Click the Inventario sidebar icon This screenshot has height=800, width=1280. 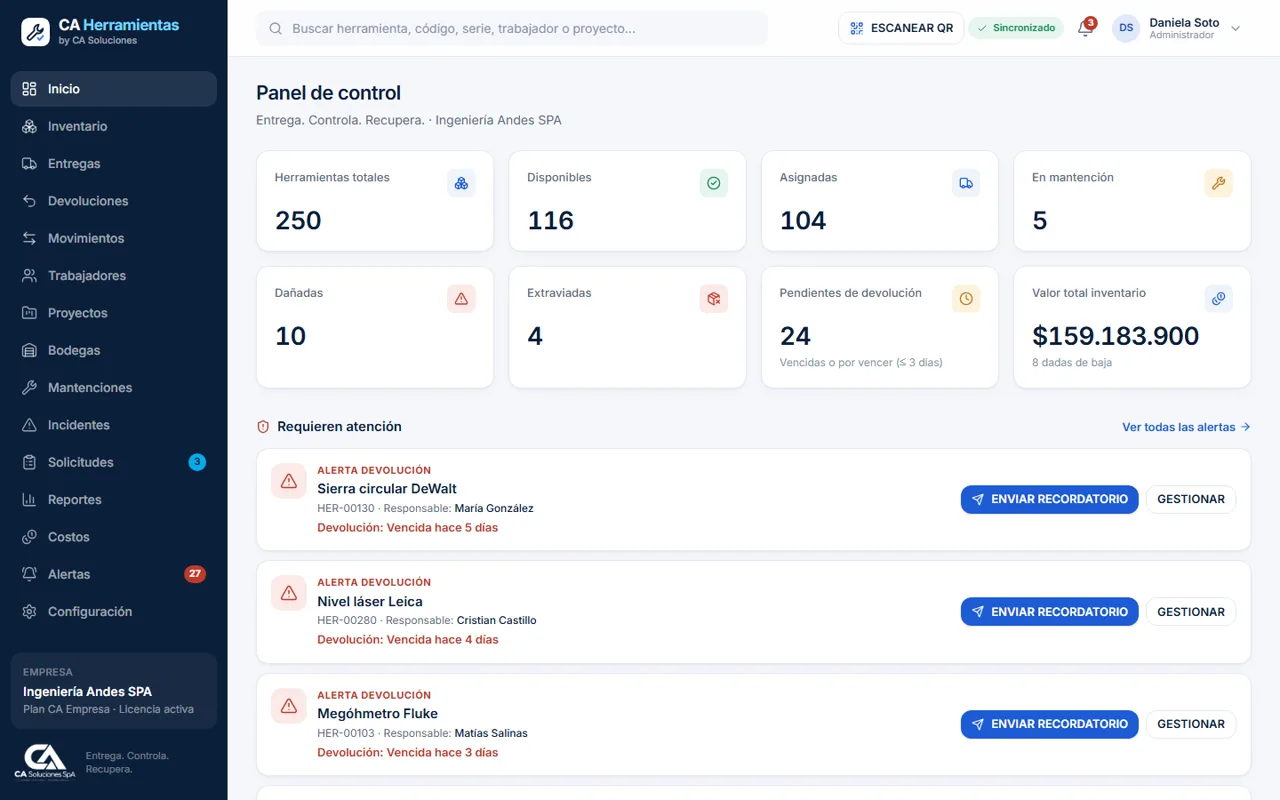29,126
